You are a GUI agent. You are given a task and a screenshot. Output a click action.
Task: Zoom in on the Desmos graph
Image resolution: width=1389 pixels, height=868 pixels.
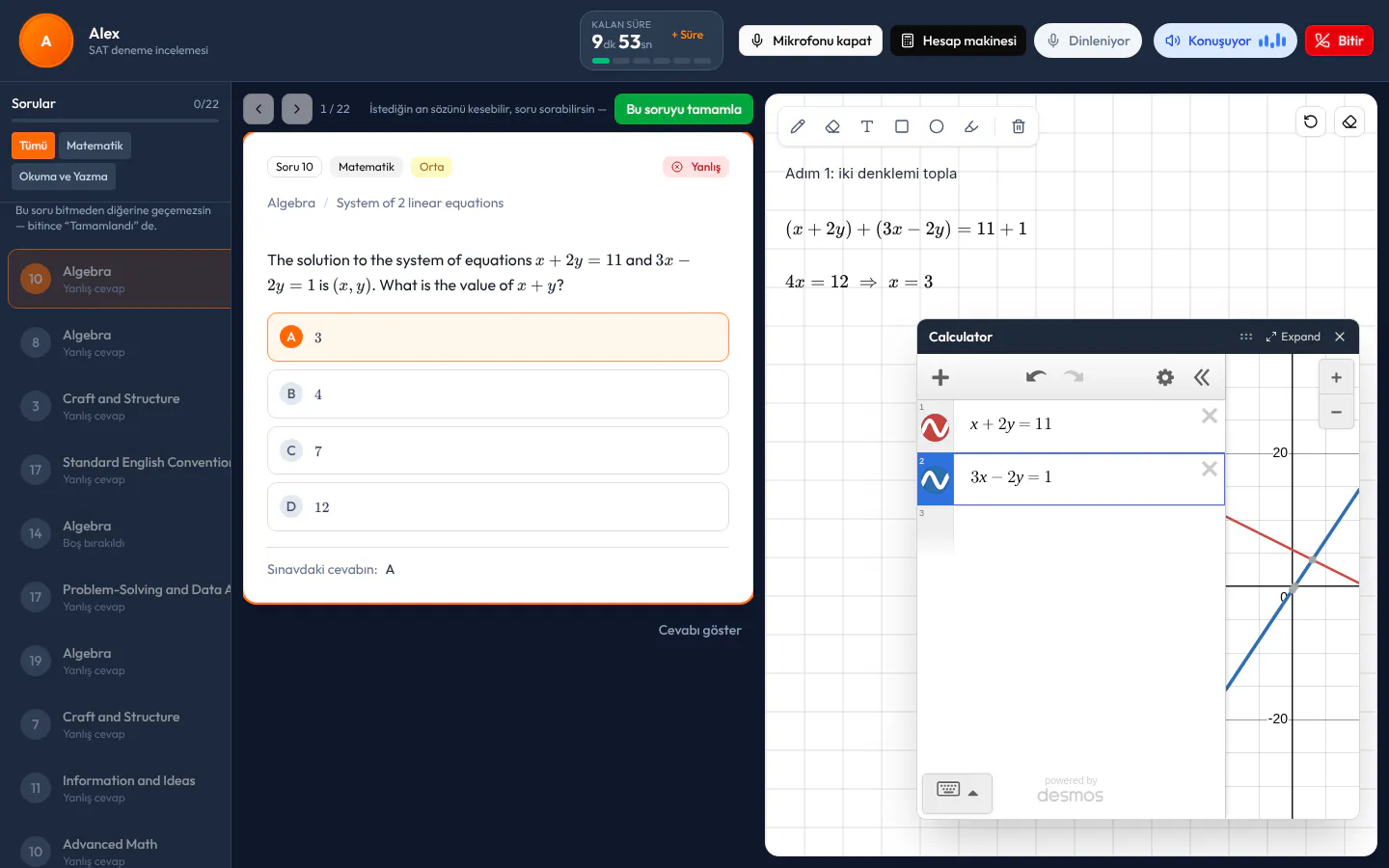point(1336,377)
